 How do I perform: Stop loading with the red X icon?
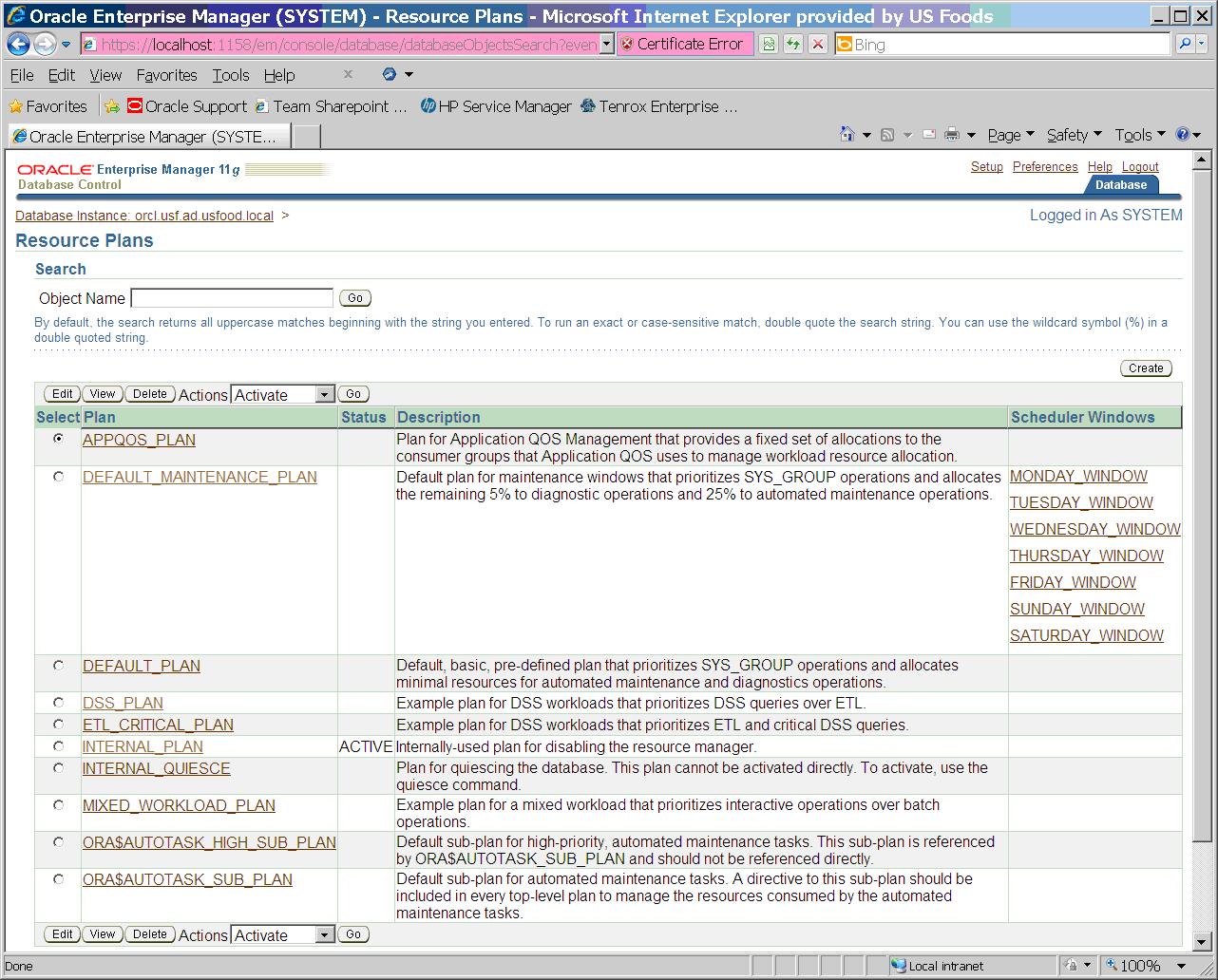coord(817,45)
